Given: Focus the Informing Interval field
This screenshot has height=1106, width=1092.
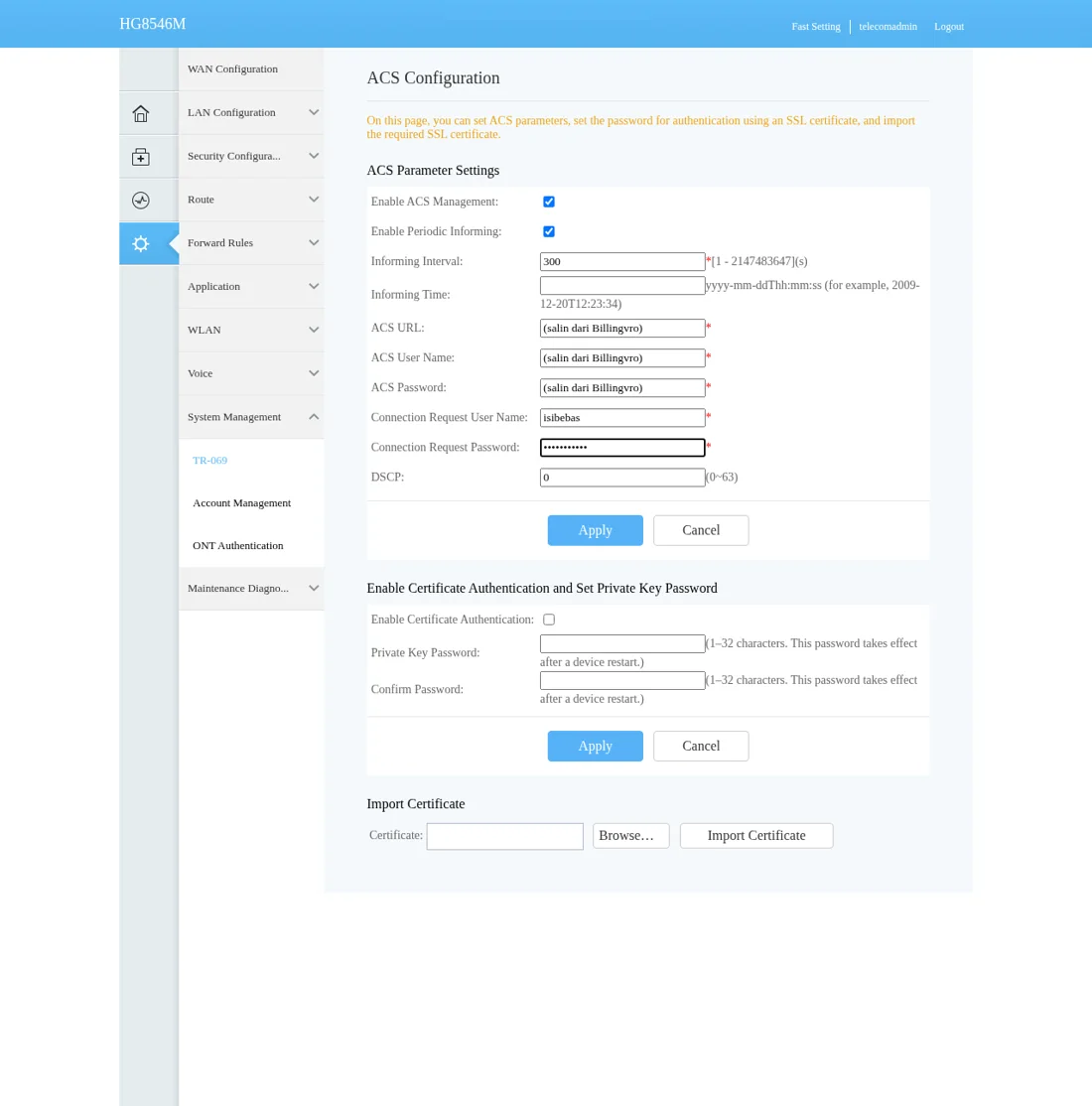Looking at the screenshot, I should pyautogui.click(x=622, y=262).
